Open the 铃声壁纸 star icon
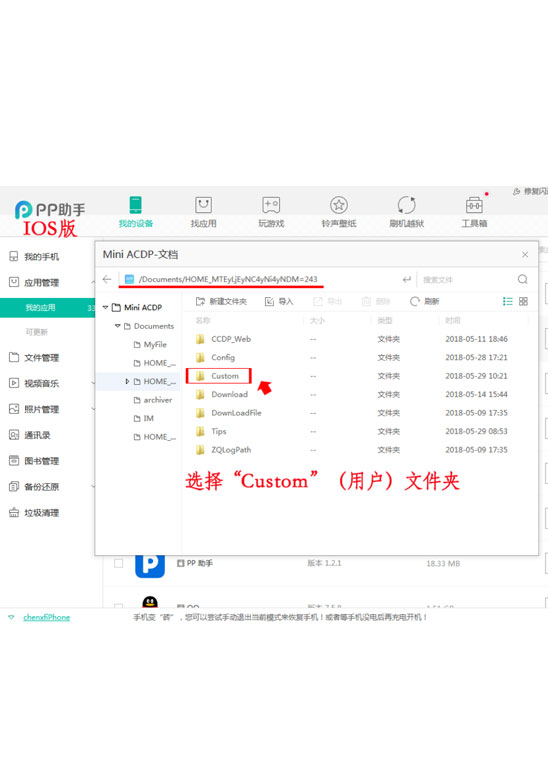 [x=339, y=205]
